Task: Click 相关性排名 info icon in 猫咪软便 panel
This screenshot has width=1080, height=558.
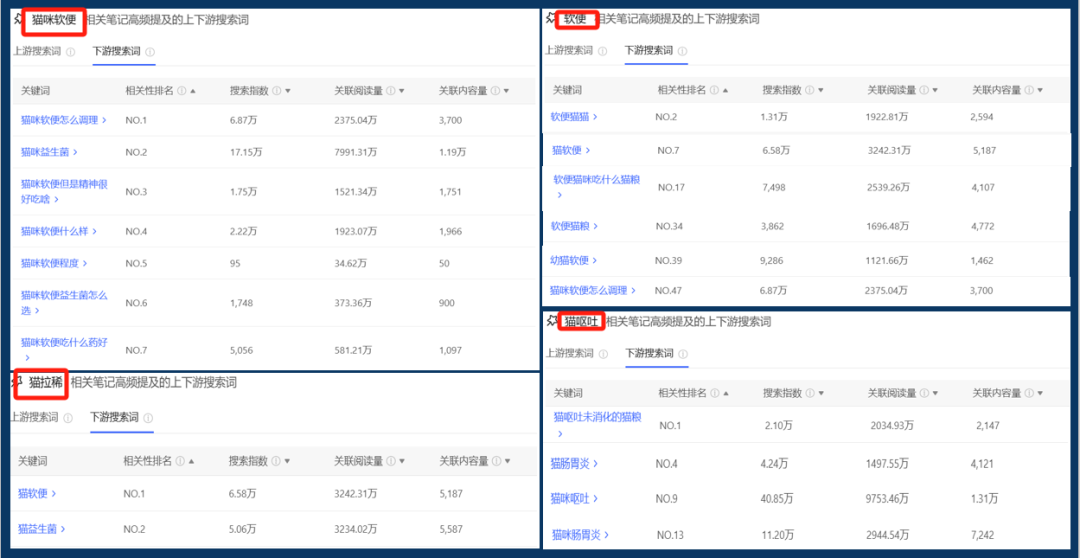Action: tap(181, 91)
